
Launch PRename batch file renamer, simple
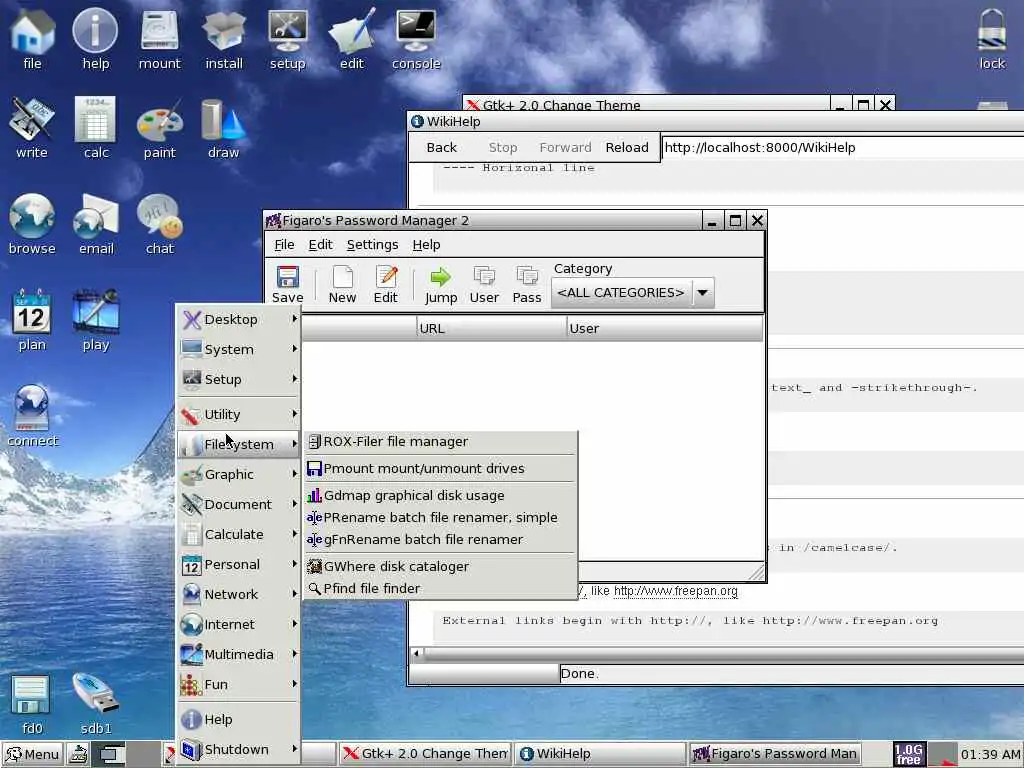[441, 518]
